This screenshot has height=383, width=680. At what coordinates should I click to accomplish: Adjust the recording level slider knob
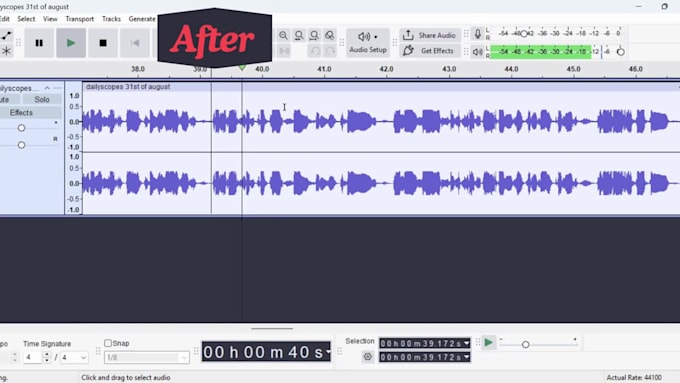pos(524,33)
